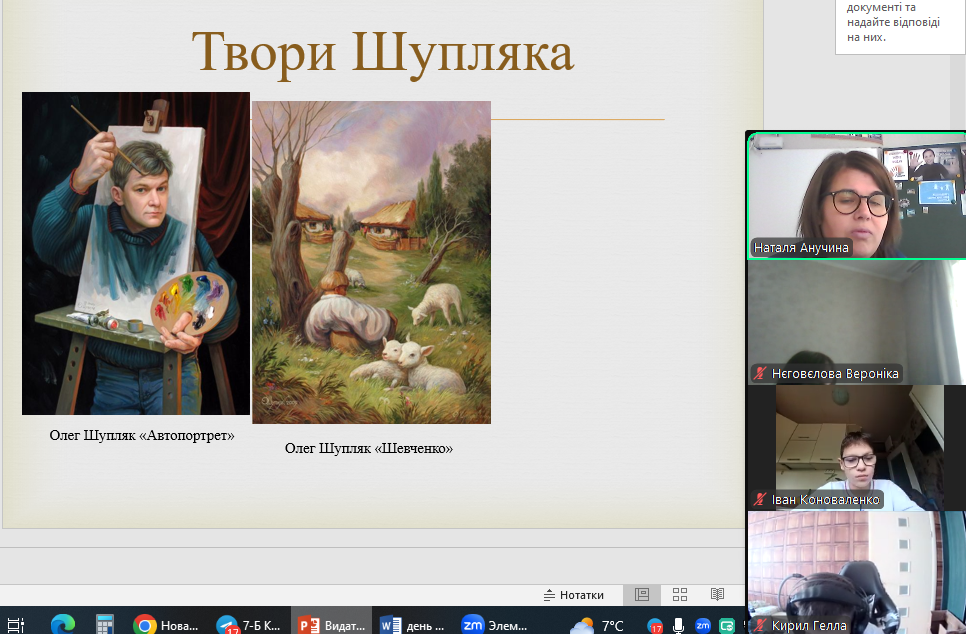The image size is (966, 634).
Task: Click the microphone icon in the system tray
Action: pos(678,625)
